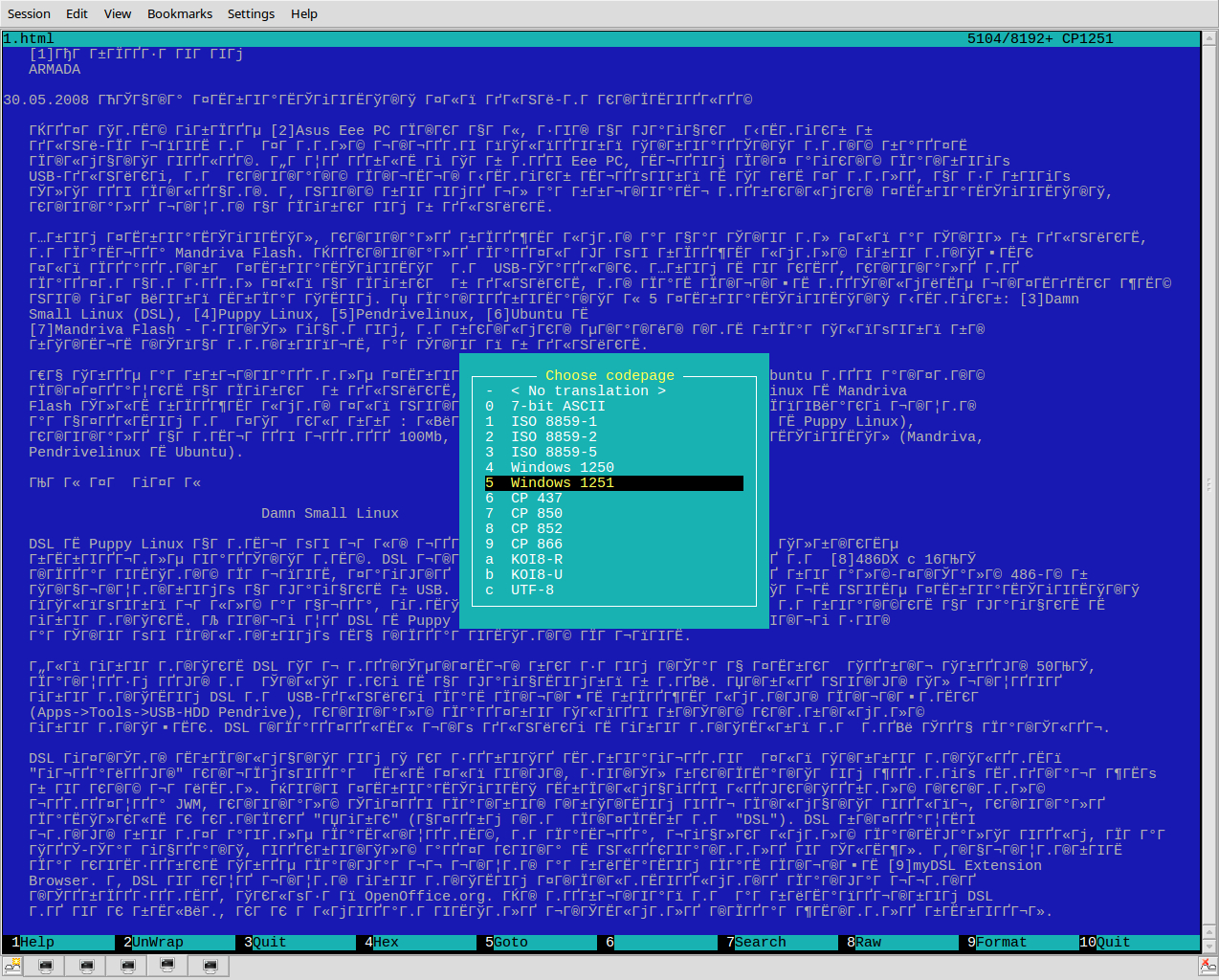Select '< No translation >' codepage entry
The height and width of the screenshot is (980, 1219).
click(613, 390)
